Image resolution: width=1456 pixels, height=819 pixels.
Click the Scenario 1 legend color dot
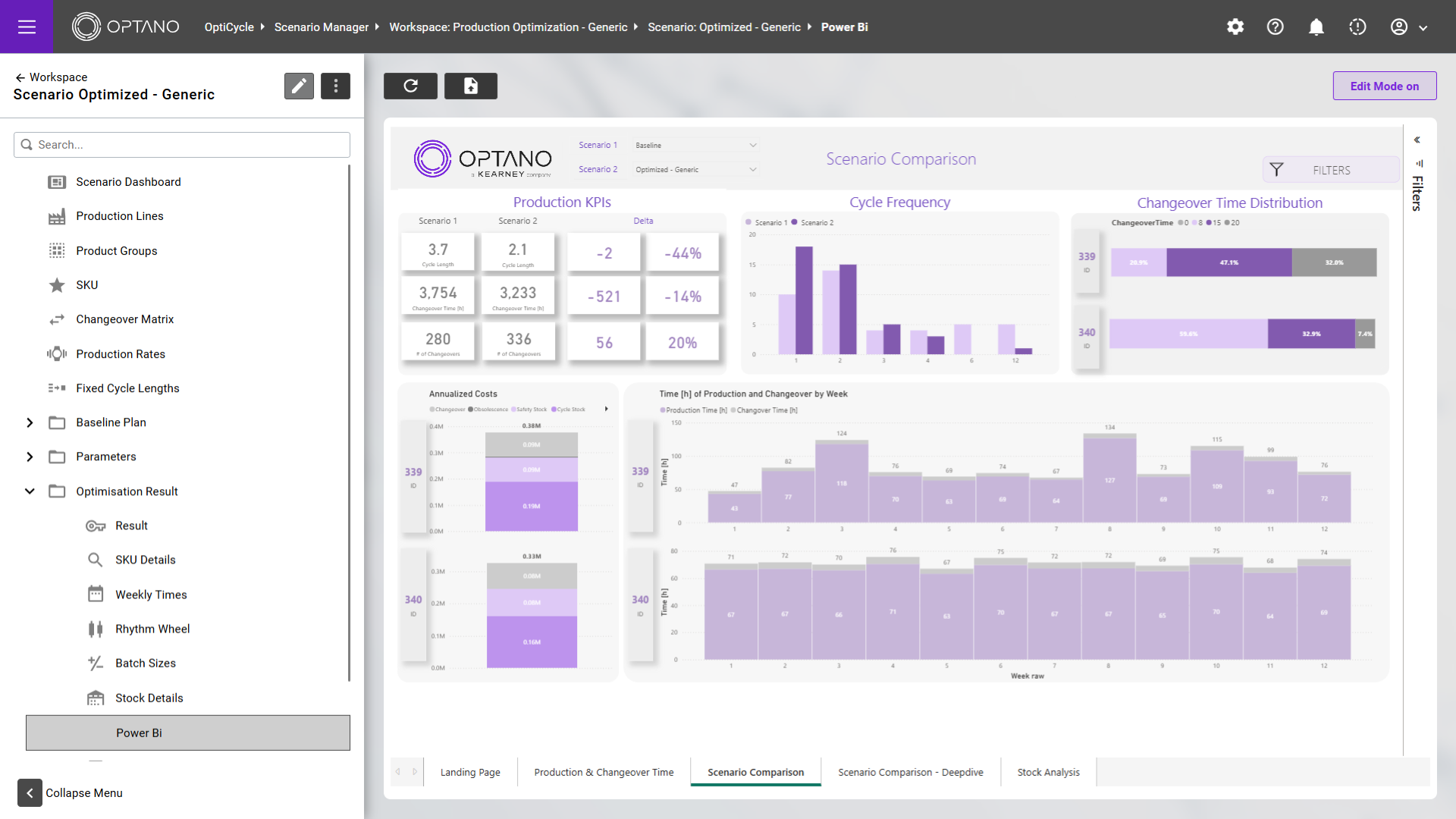pos(748,222)
